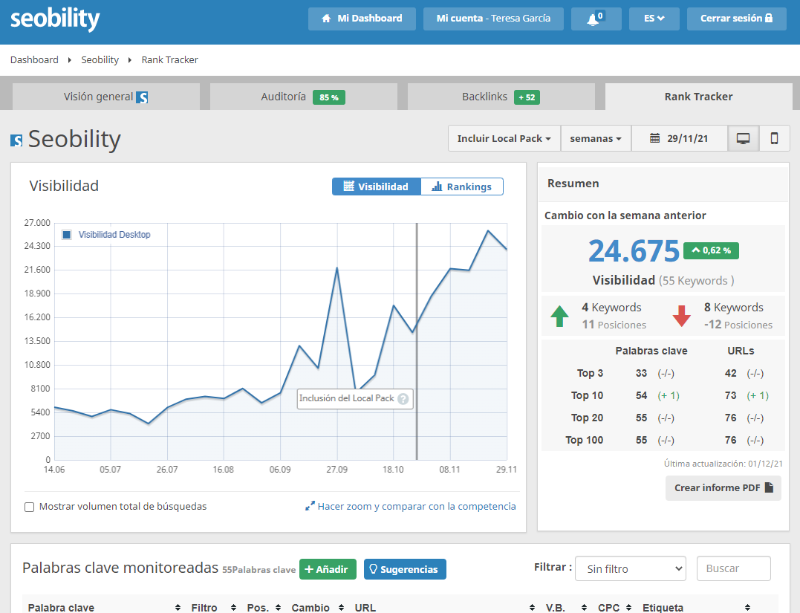Click the Seobility project icon beside the heading

pos(16,140)
